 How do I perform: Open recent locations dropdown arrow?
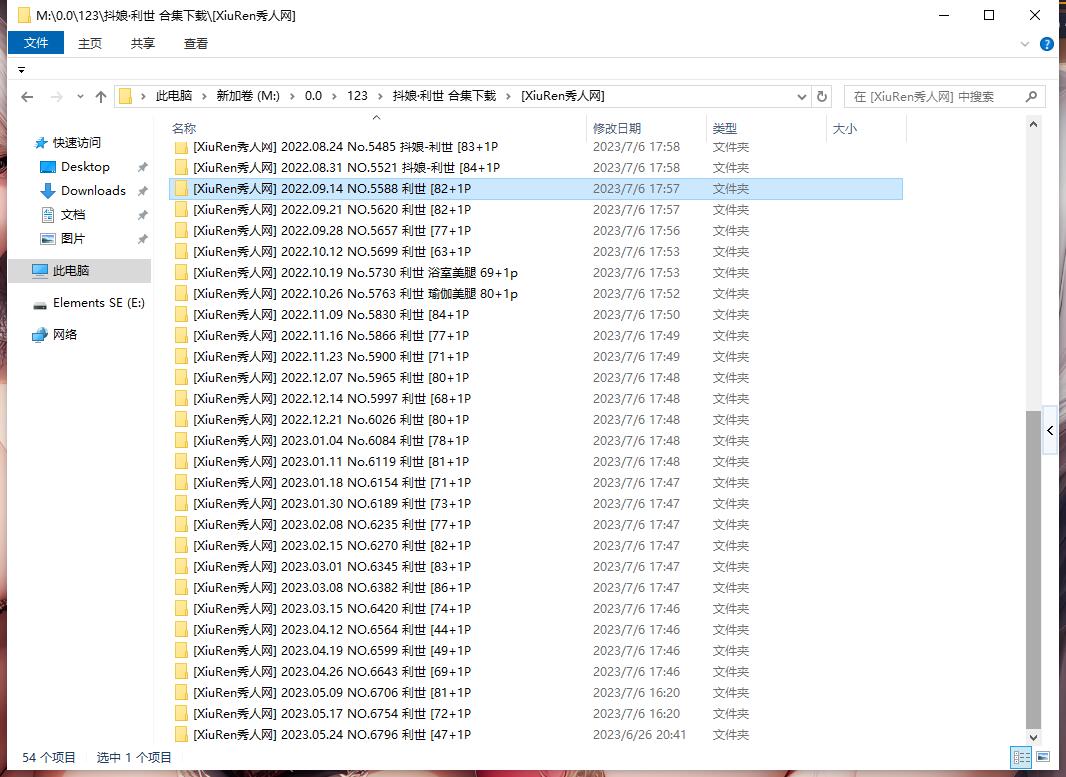click(x=79, y=97)
